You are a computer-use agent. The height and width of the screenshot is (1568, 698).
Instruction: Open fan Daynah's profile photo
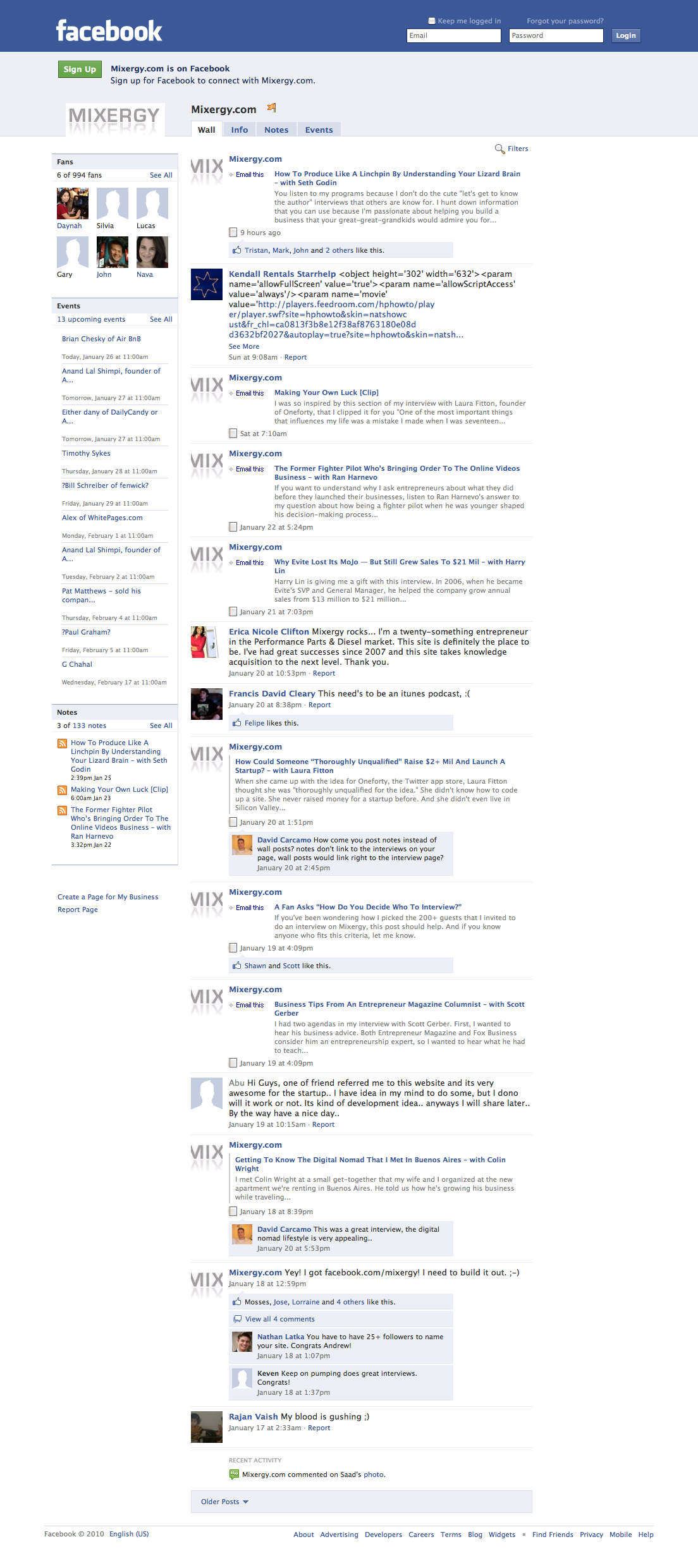tap(72, 204)
